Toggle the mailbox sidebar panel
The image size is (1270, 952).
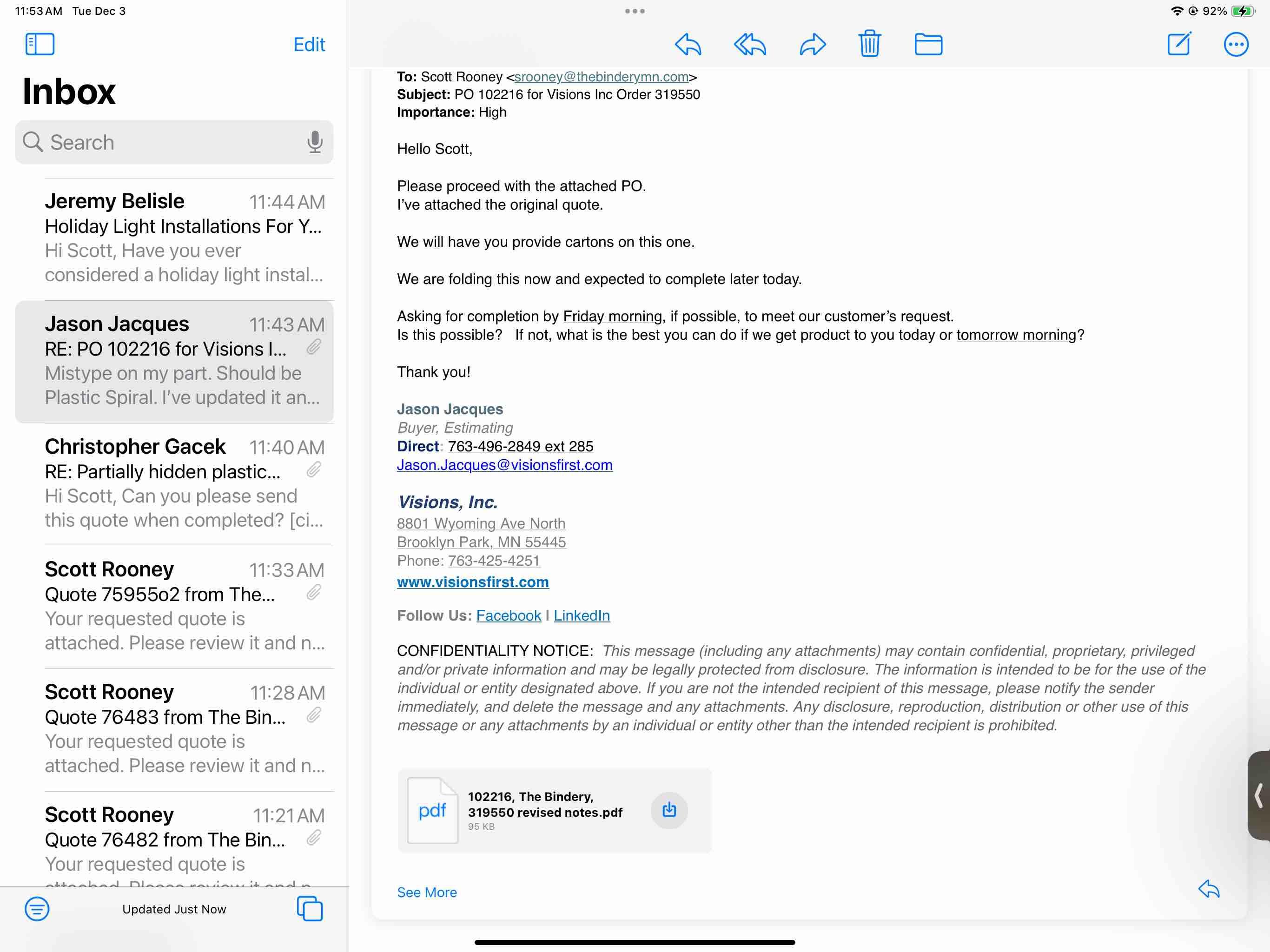[40, 44]
